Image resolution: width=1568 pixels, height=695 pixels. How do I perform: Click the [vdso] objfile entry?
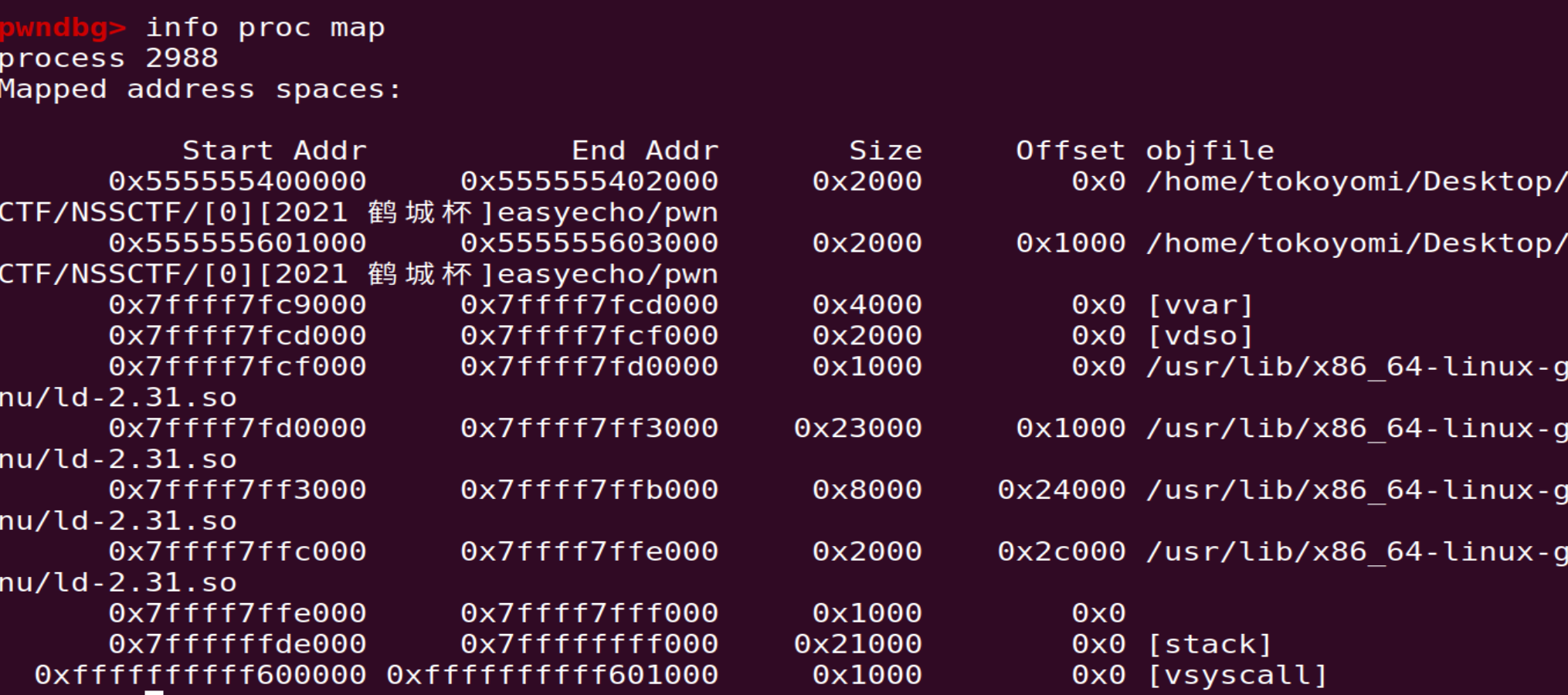[1200, 336]
